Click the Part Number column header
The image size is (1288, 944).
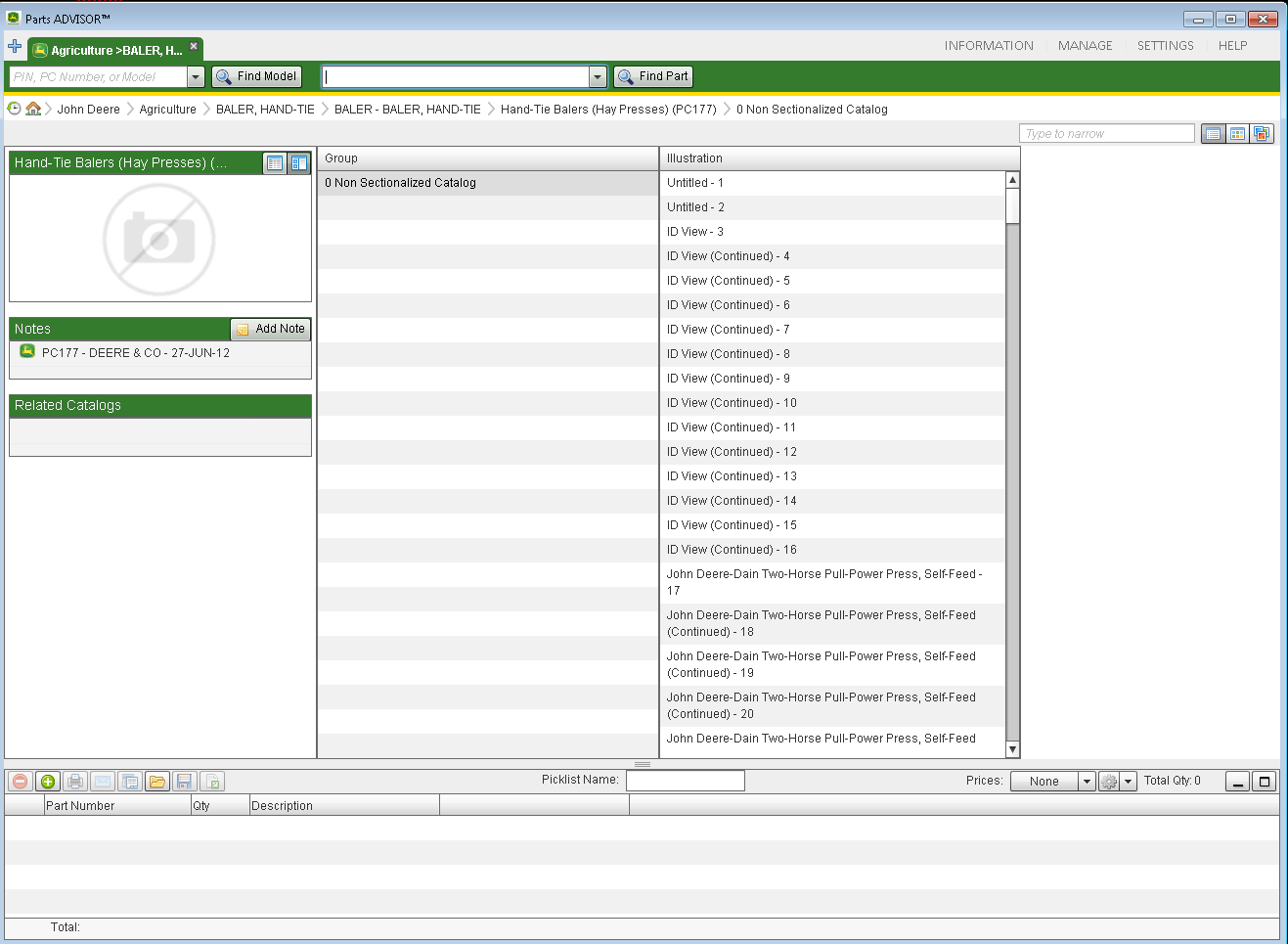click(117, 806)
